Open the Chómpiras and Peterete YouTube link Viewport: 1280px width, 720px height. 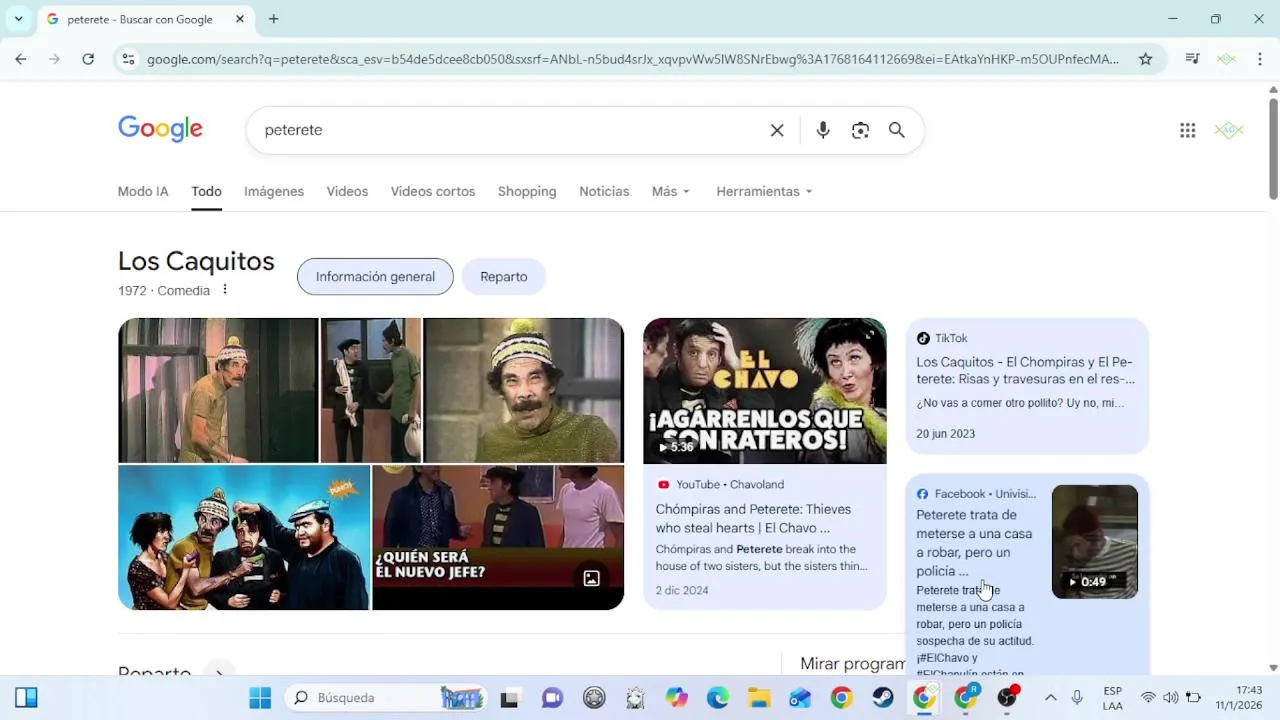coord(753,518)
